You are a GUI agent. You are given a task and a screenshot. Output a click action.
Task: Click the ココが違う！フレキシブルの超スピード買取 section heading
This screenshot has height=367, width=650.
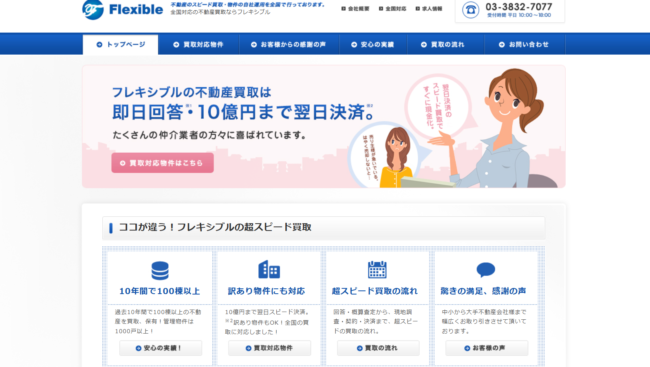click(x=215, y=227)
